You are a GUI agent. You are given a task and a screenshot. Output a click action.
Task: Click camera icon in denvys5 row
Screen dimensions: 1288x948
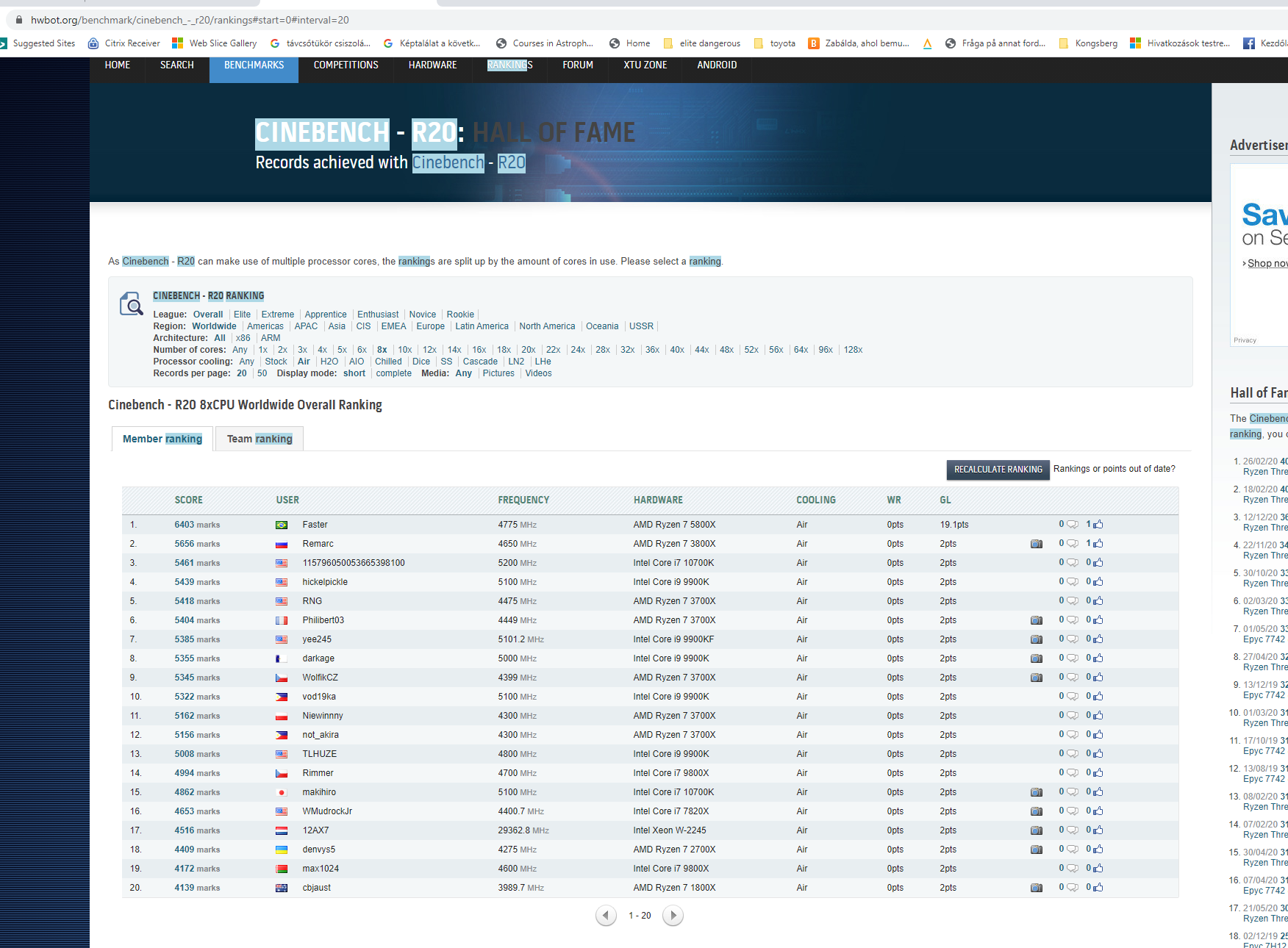1037,850
